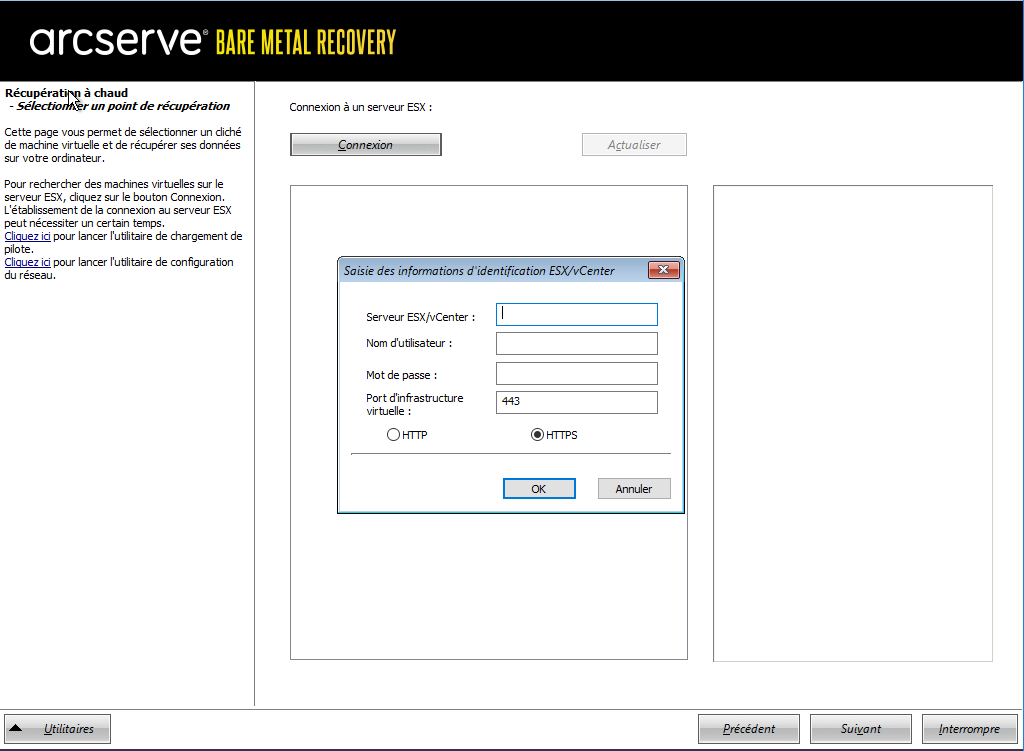This screenshot has width=1024, height=751.
Task: Proceed with the Suivant button
Action: point(861,729)
